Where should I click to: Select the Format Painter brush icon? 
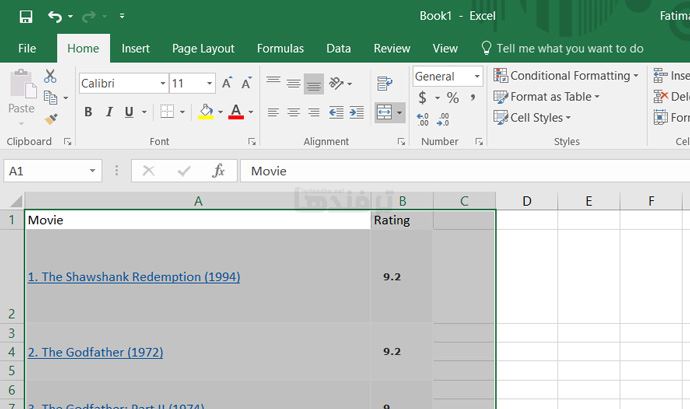pos(51,119)
